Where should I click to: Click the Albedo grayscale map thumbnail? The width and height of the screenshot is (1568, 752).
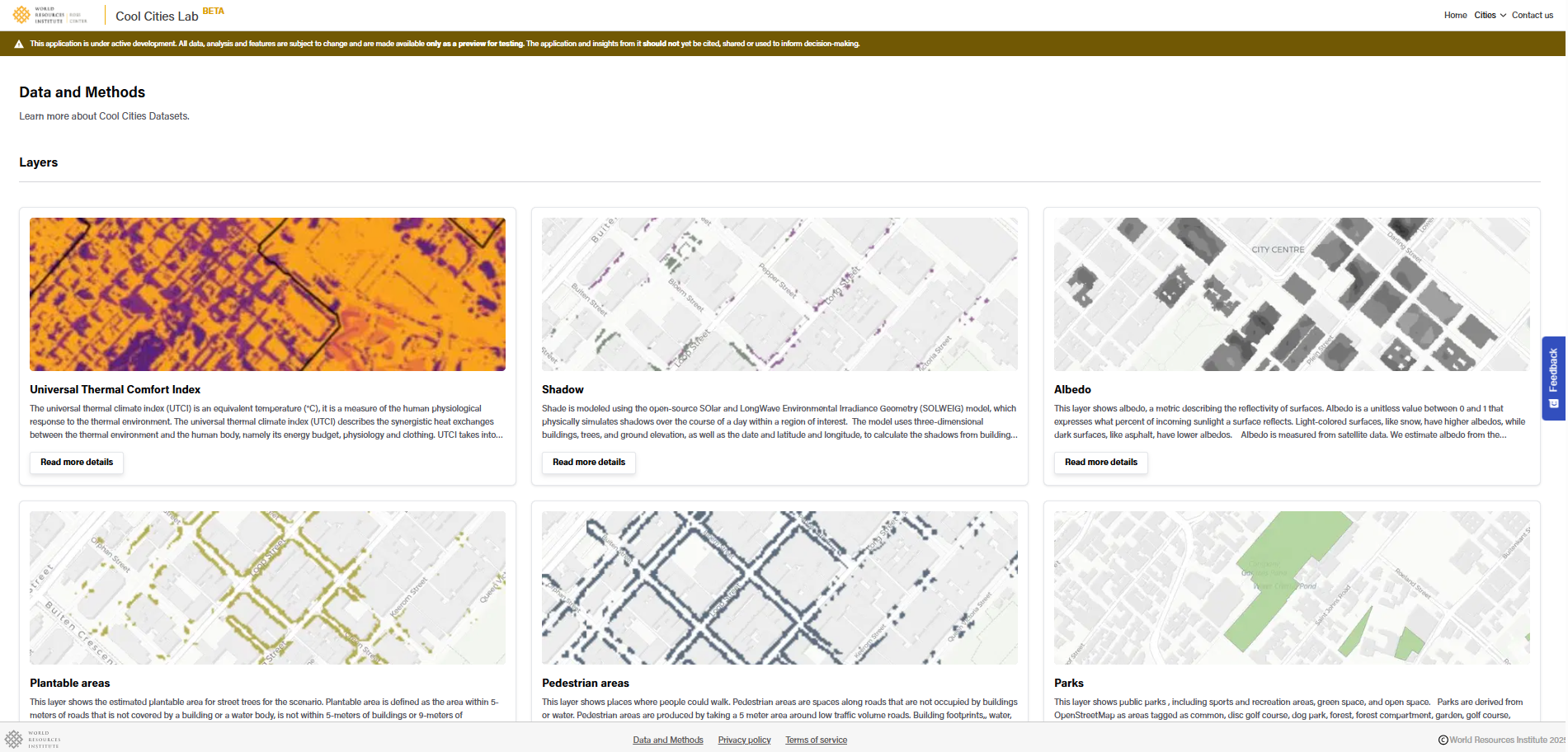pyautogui.click(x=1291, y=294)
